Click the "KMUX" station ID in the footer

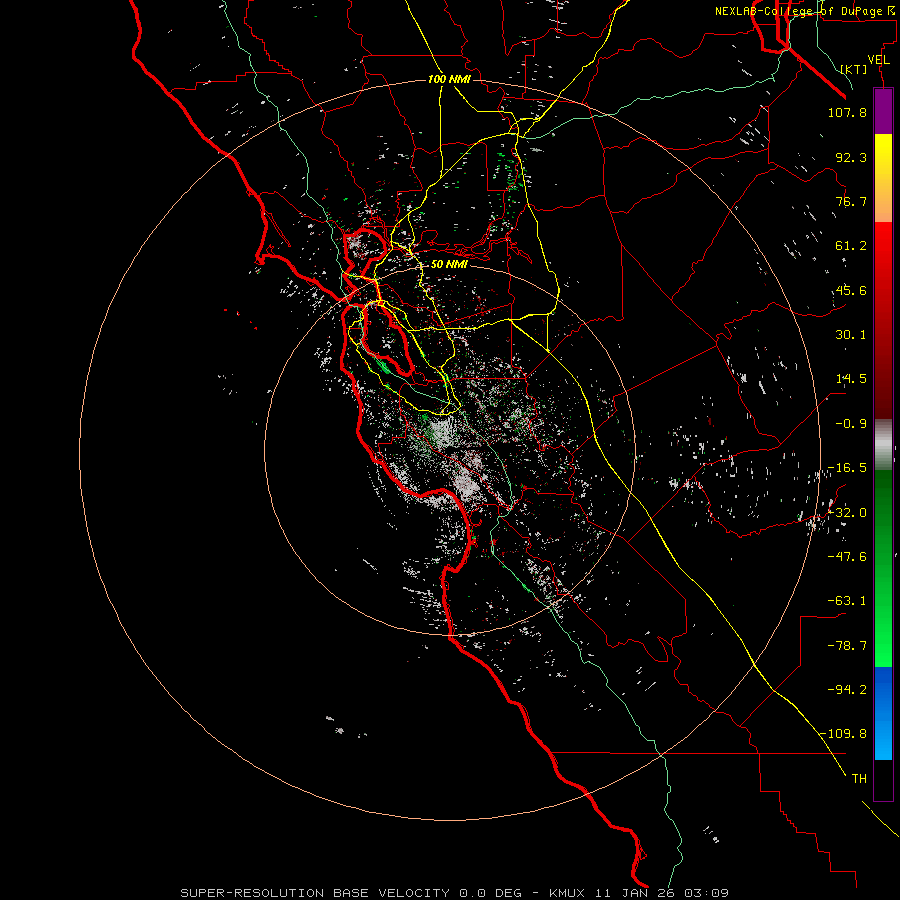pyautogui.click(x=567, y=893)
